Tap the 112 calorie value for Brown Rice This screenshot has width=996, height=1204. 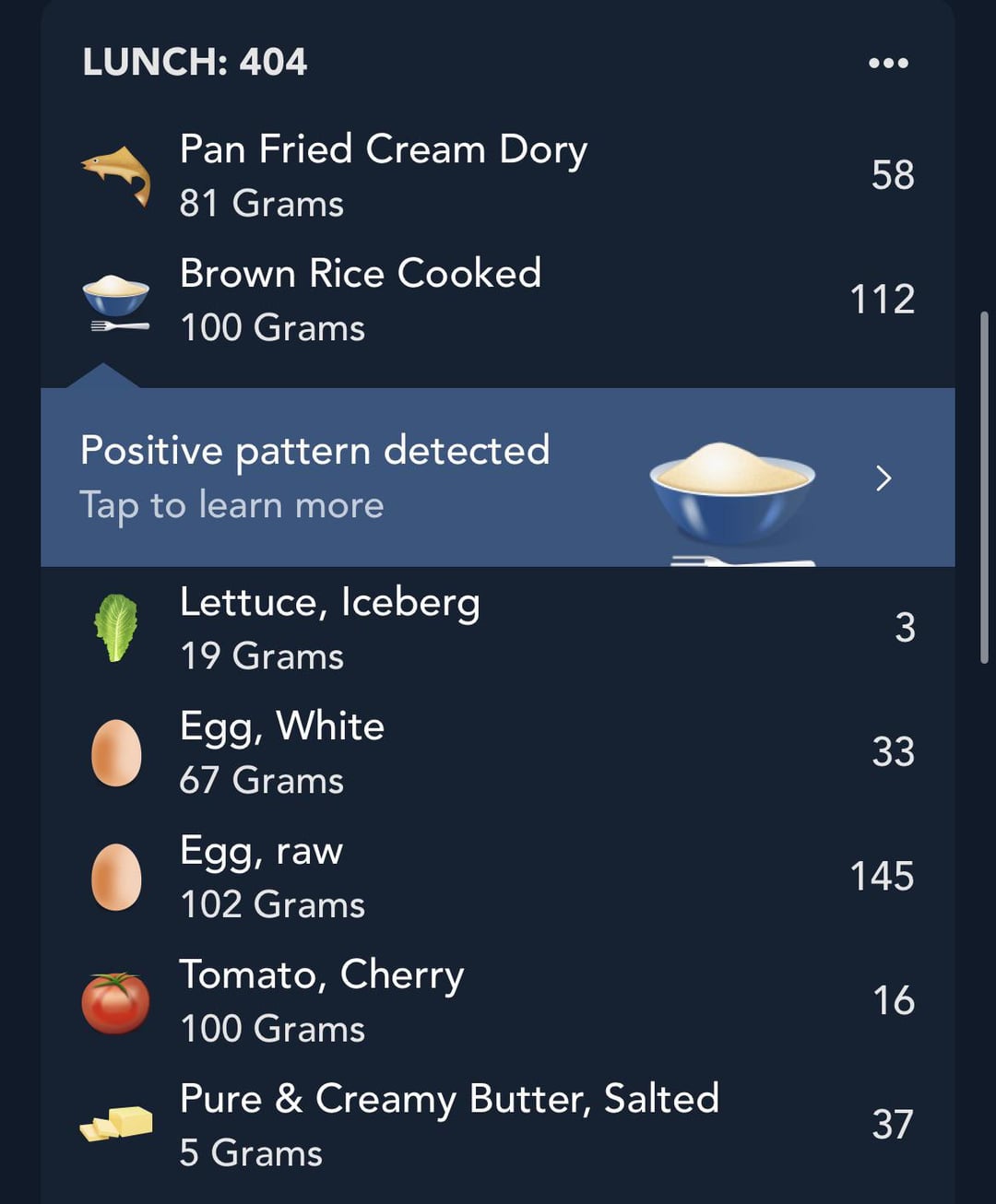pos(883,300)
